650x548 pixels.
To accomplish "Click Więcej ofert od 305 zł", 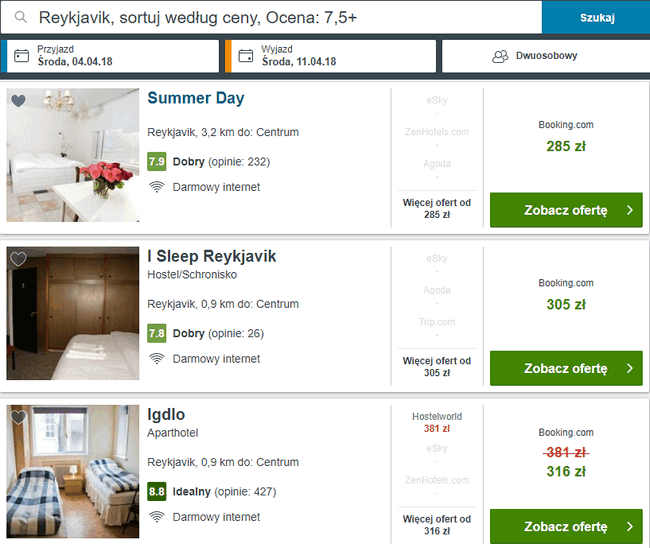I will point(437,366).
